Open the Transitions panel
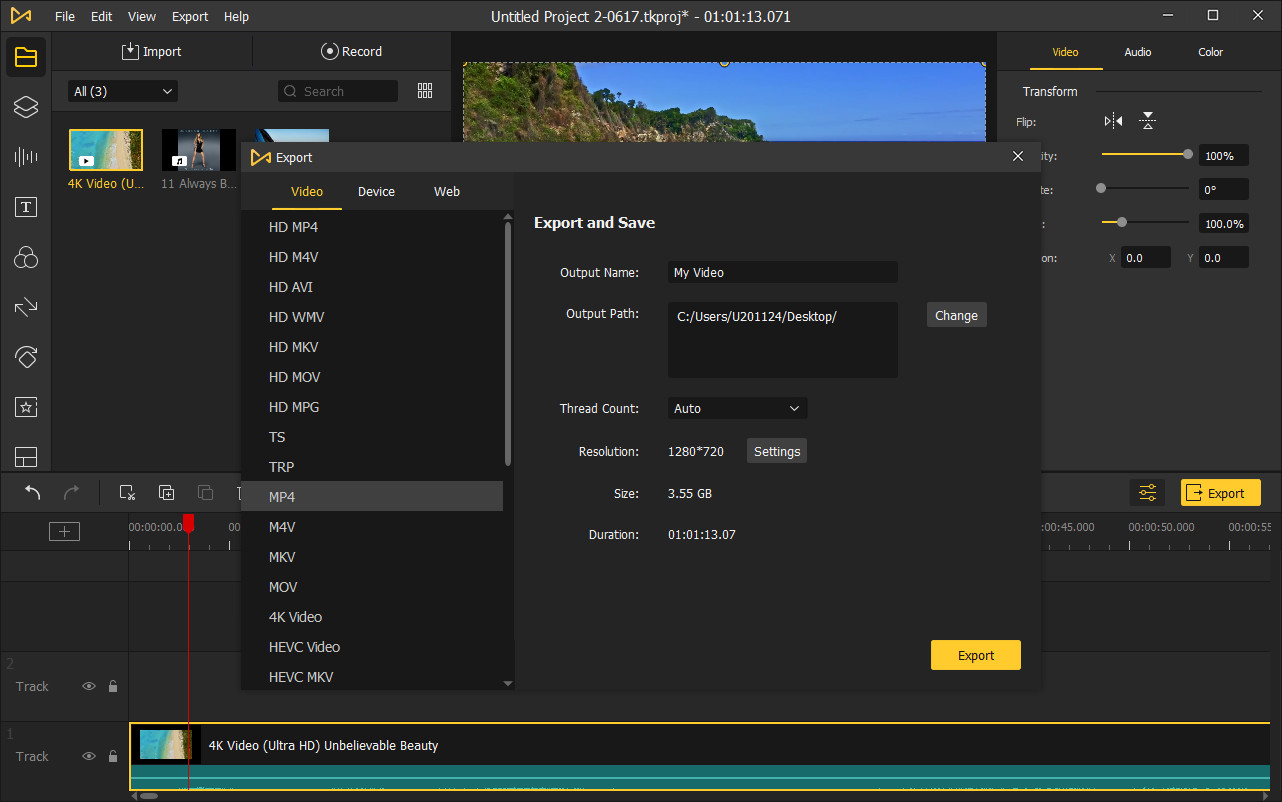Image resolution: width=1282 pixels, height=802 pixels. point(25,307)
